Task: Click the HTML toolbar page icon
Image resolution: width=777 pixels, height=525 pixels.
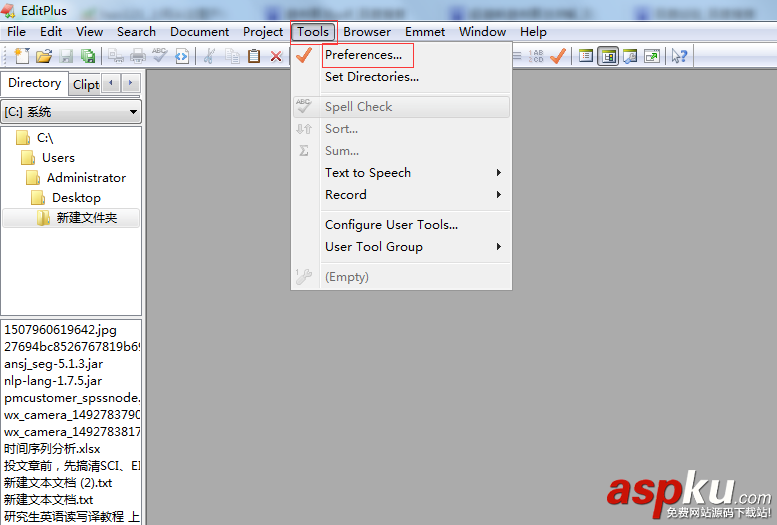Action: (182, 56)
